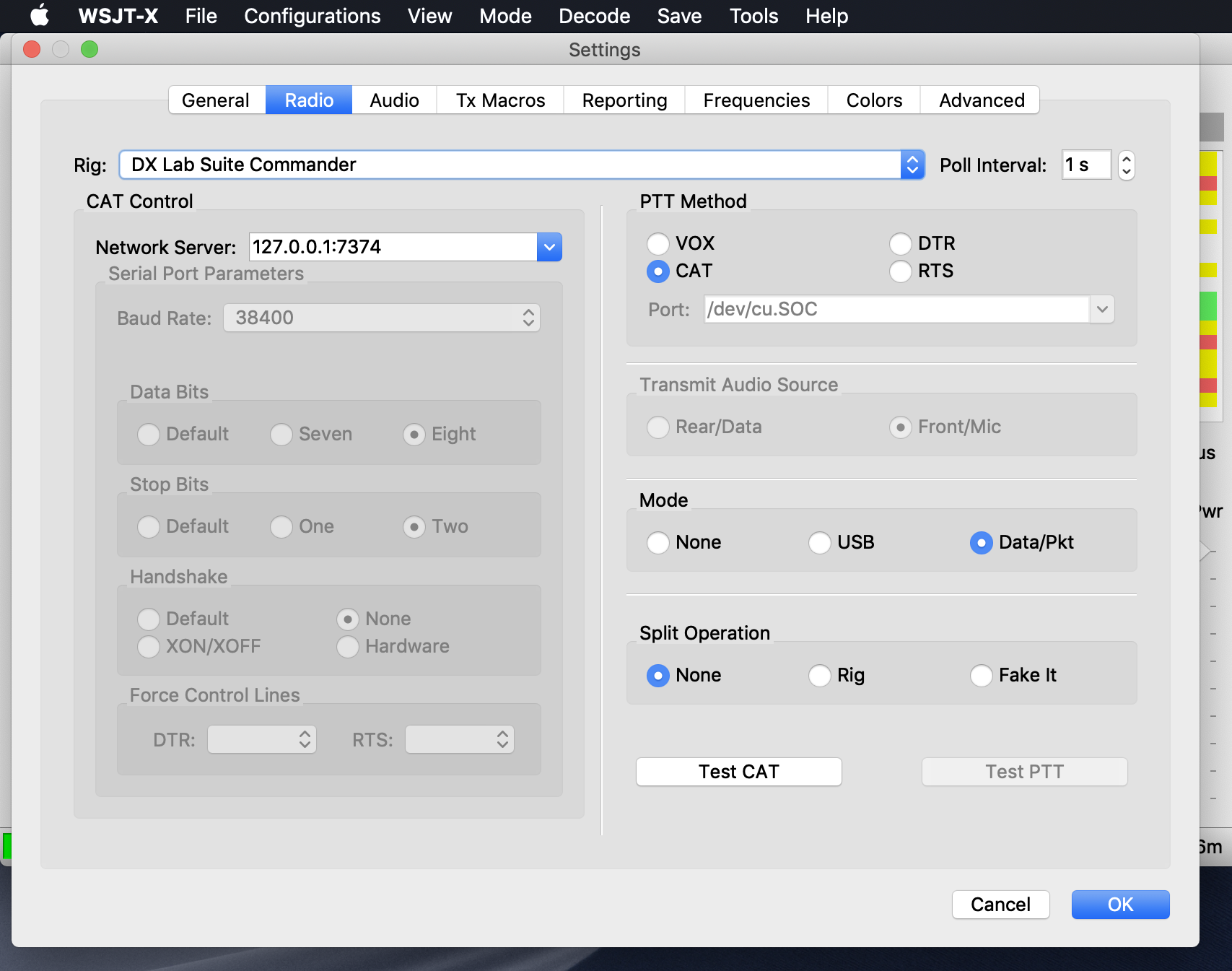Click the Poll Interval value field
Screen dimensions: 1232x971
tap(1086, 165)
